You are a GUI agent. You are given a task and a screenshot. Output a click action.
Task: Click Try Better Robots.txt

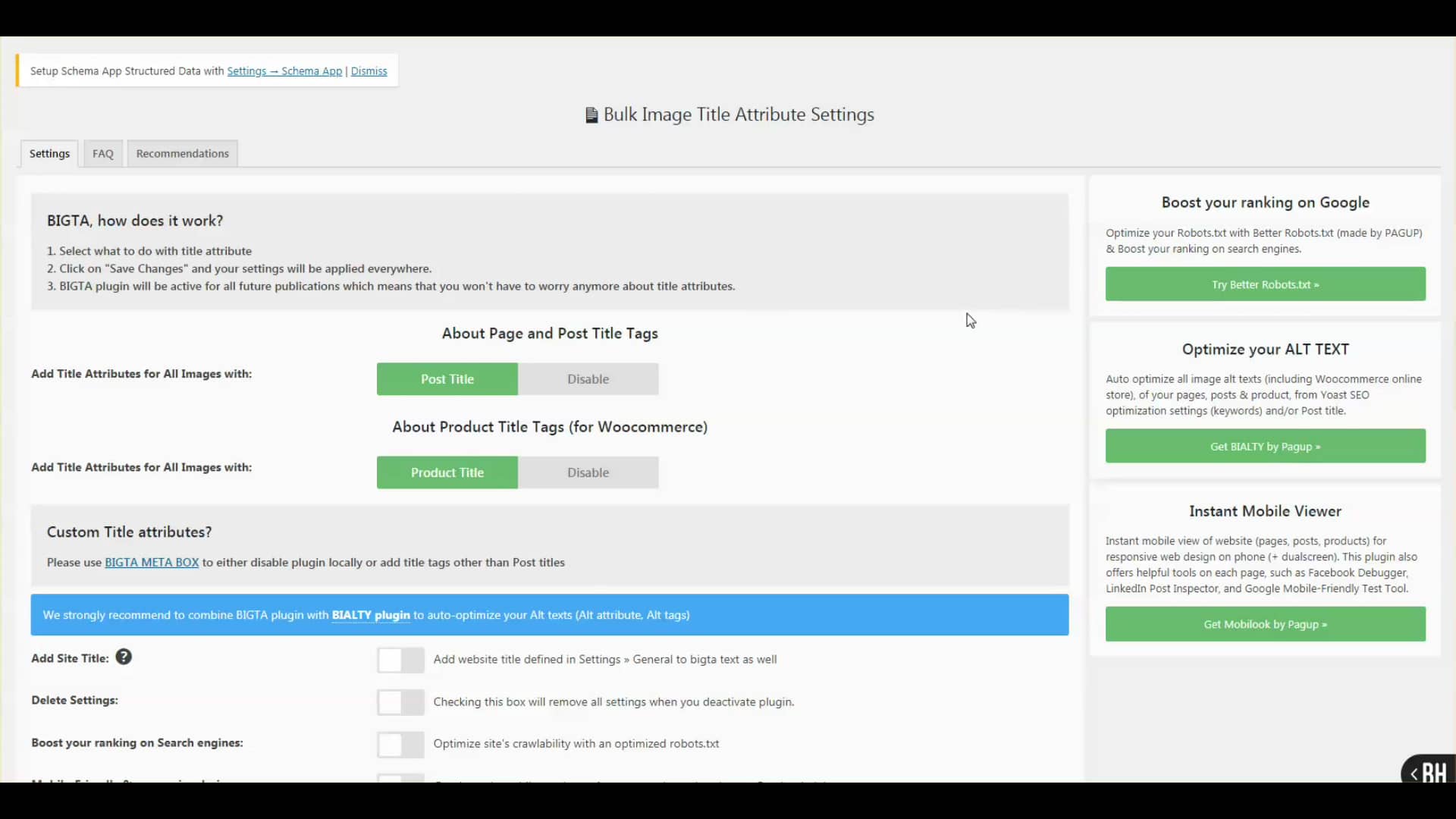pyautogui.click(x=1265, y=284)
